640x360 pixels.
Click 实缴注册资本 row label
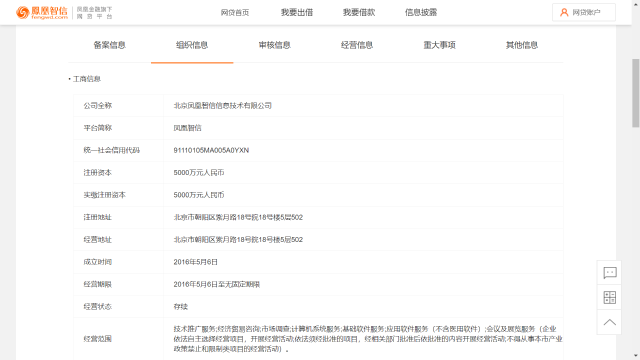pos(104,195)
